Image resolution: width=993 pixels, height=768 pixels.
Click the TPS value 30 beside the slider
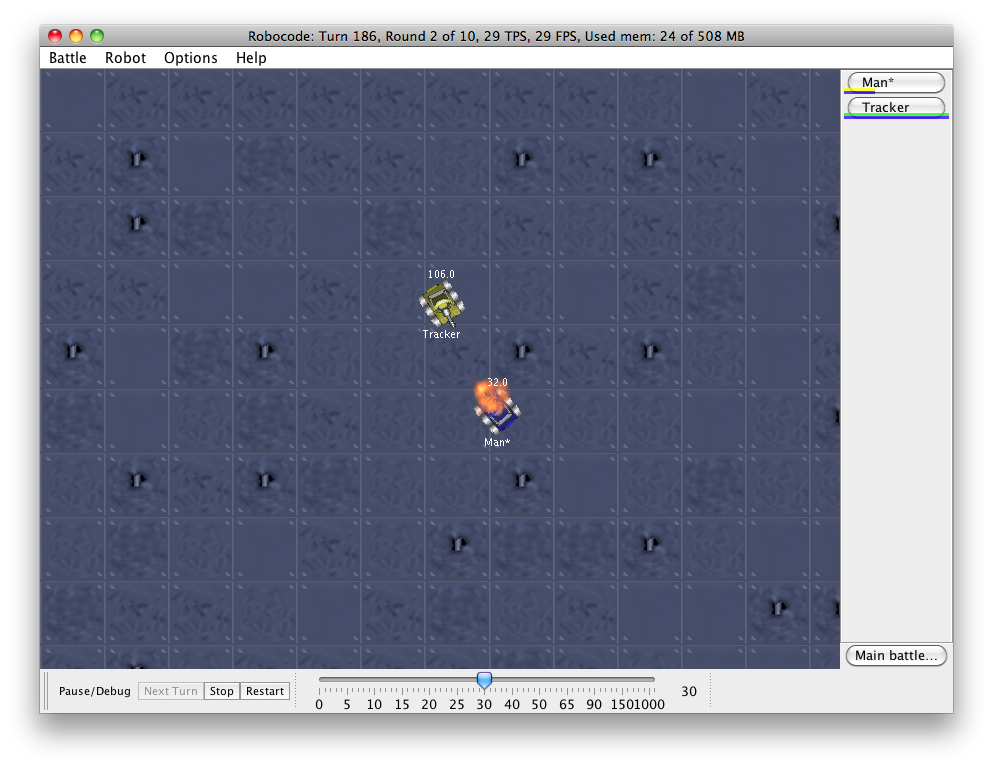(689, 691)
